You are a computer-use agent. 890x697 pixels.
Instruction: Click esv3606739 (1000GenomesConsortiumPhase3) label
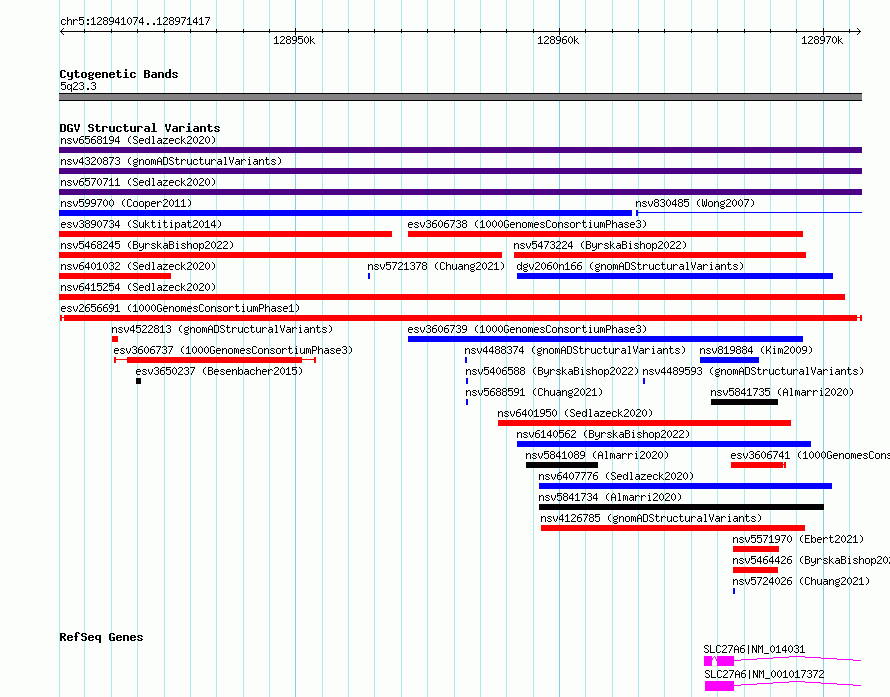527,329
